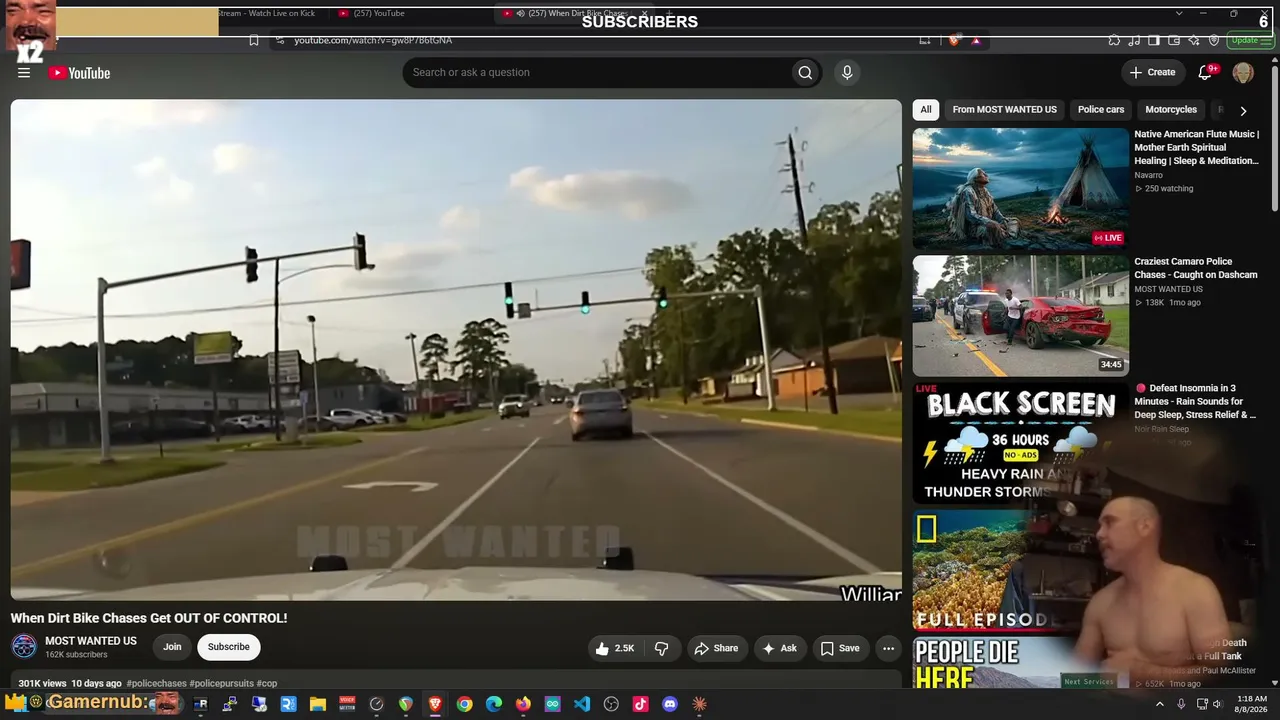Open the Brave Leo AI sparkle icon
The height and width of the screenshot is (720, 1280).
[1194, 40]
